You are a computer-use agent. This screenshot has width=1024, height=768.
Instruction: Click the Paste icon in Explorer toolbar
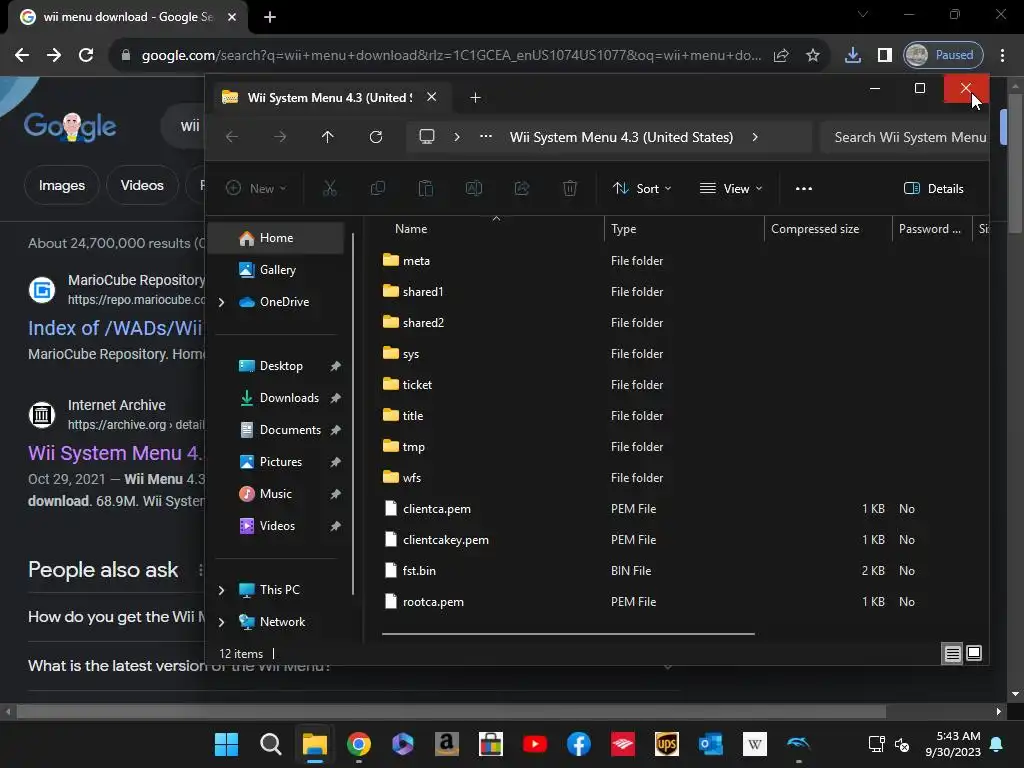425,189
